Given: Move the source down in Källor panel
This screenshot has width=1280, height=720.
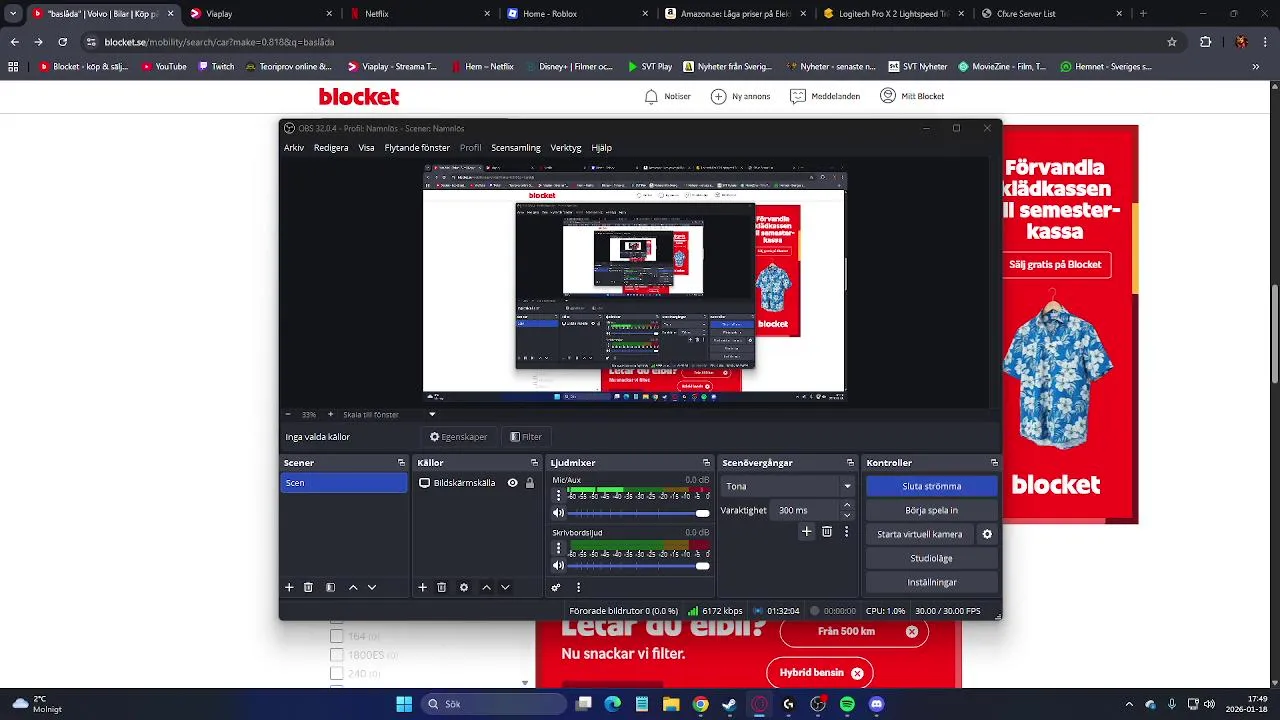Looking at the screenshot, I should [x=505, y=587].
